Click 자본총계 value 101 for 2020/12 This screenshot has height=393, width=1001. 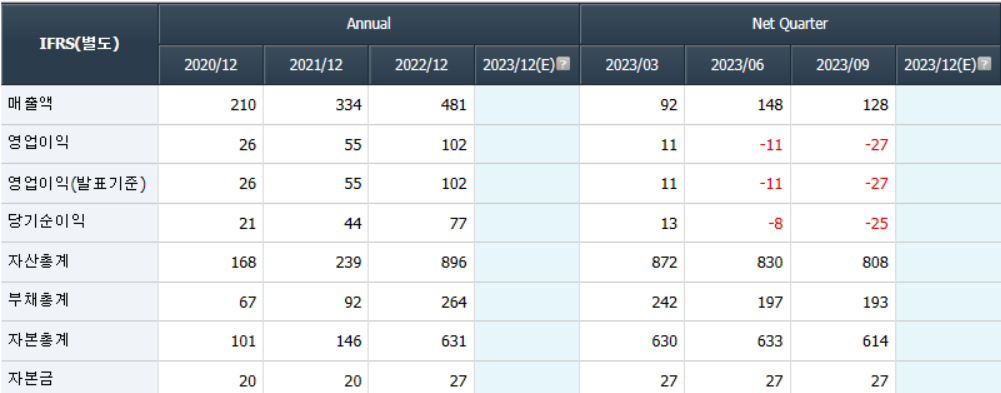(x=244, y=342)
